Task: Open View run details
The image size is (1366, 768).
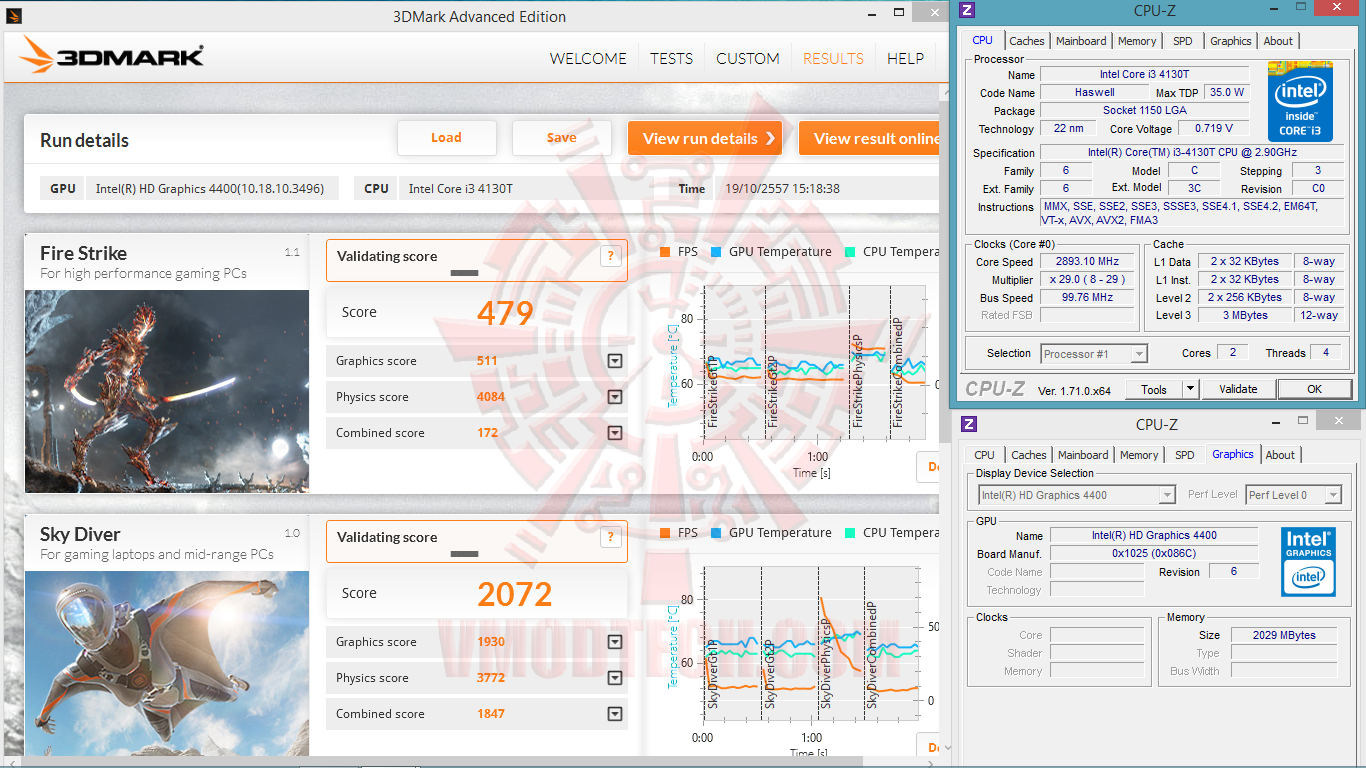Action: pyautogui.click(x=705, y=138)
